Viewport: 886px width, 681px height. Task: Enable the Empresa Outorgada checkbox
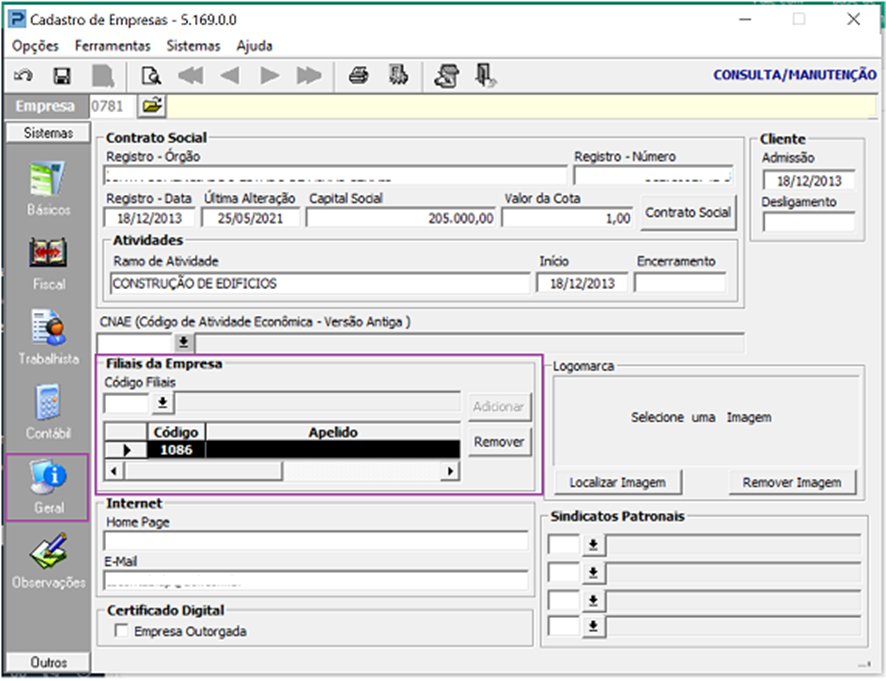pos(122,631)
